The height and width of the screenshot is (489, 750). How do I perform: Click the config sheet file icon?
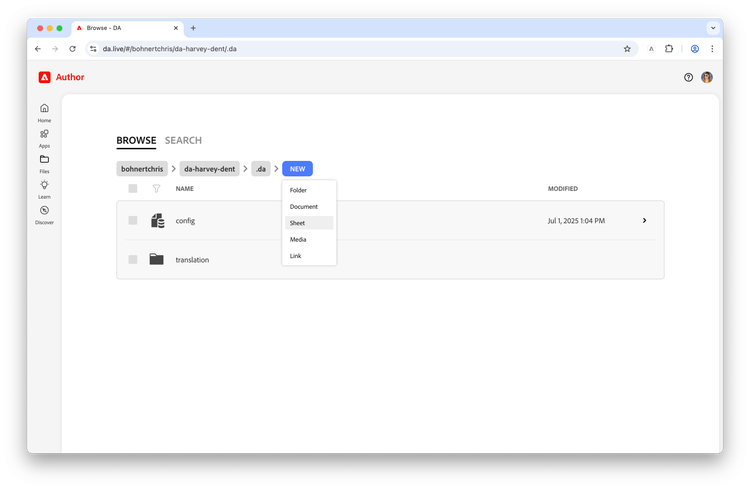pos(157,221)
